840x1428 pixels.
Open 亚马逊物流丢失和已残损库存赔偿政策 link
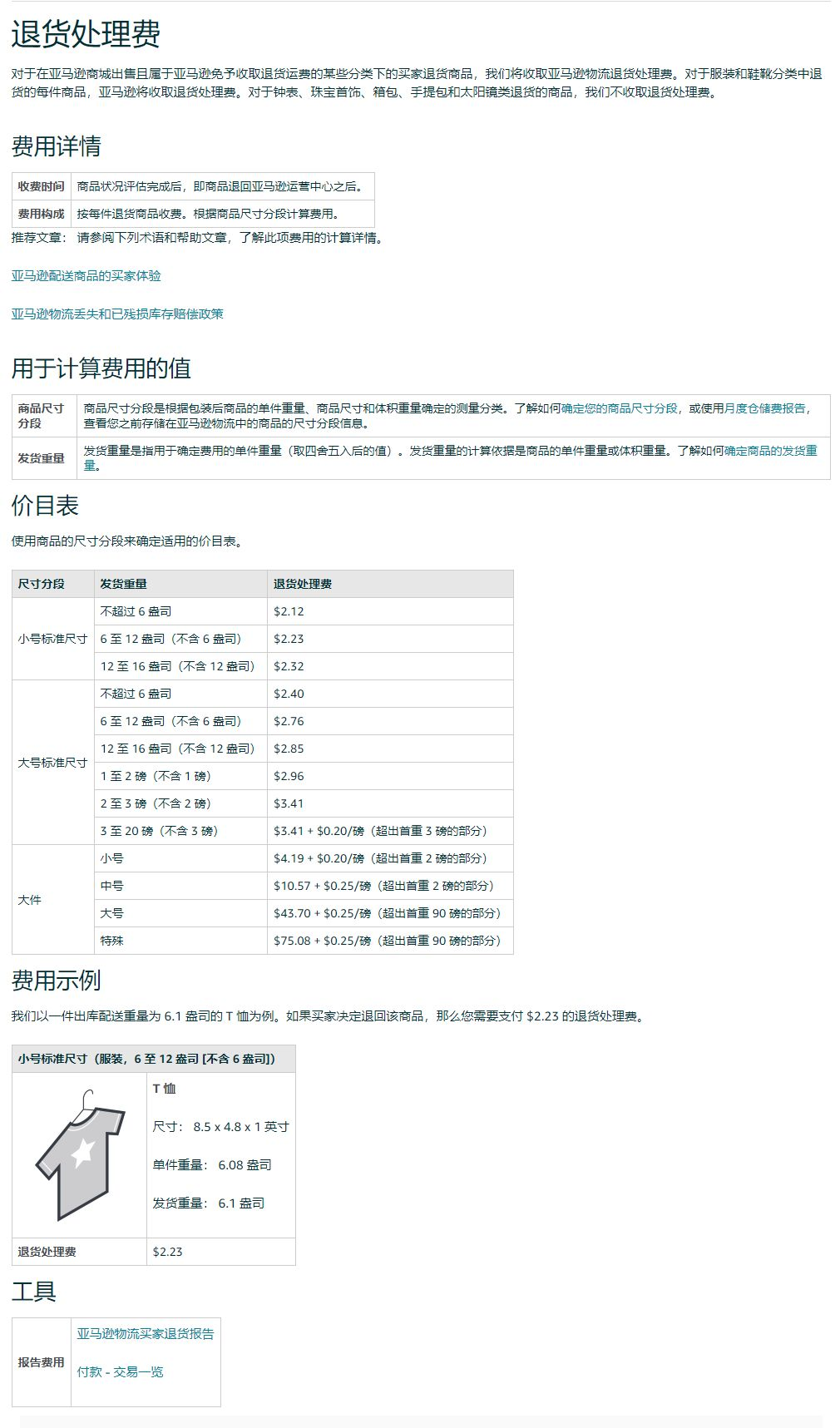[117, 314]
